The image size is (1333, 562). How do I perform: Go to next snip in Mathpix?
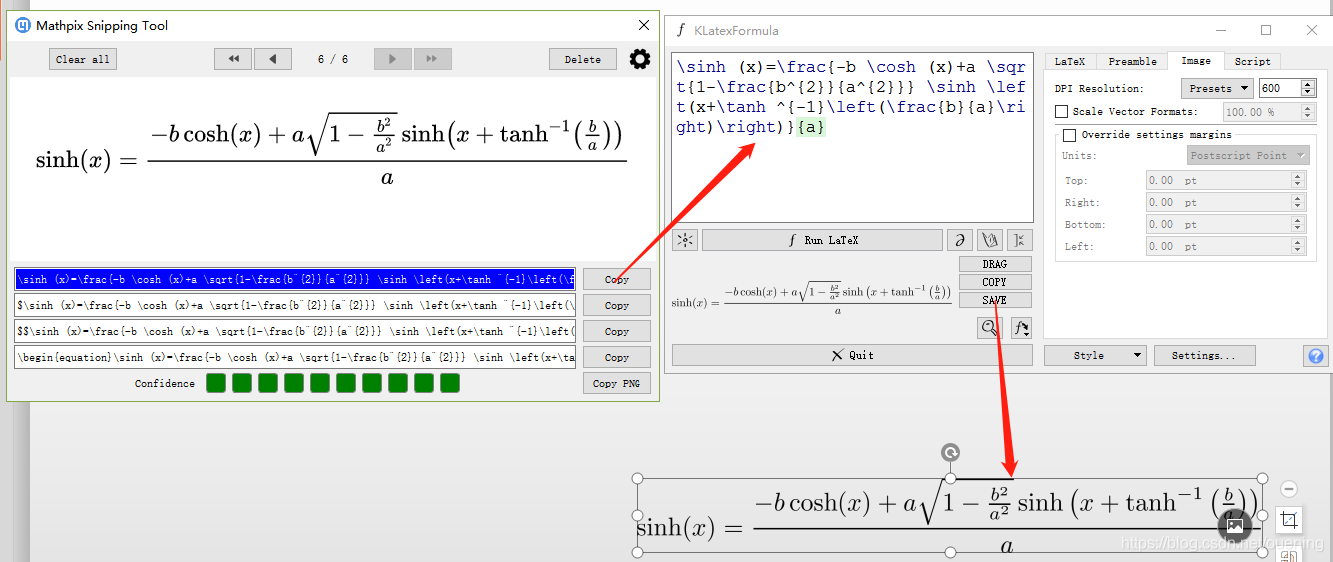coord(393,59)
